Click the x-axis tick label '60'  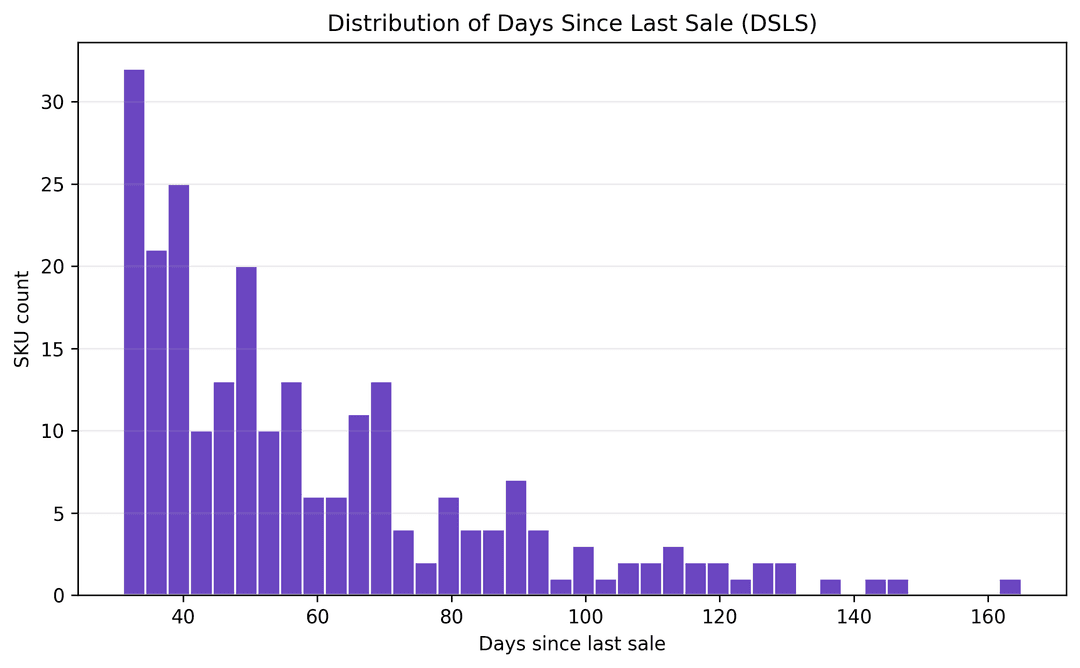click(317, 614)
